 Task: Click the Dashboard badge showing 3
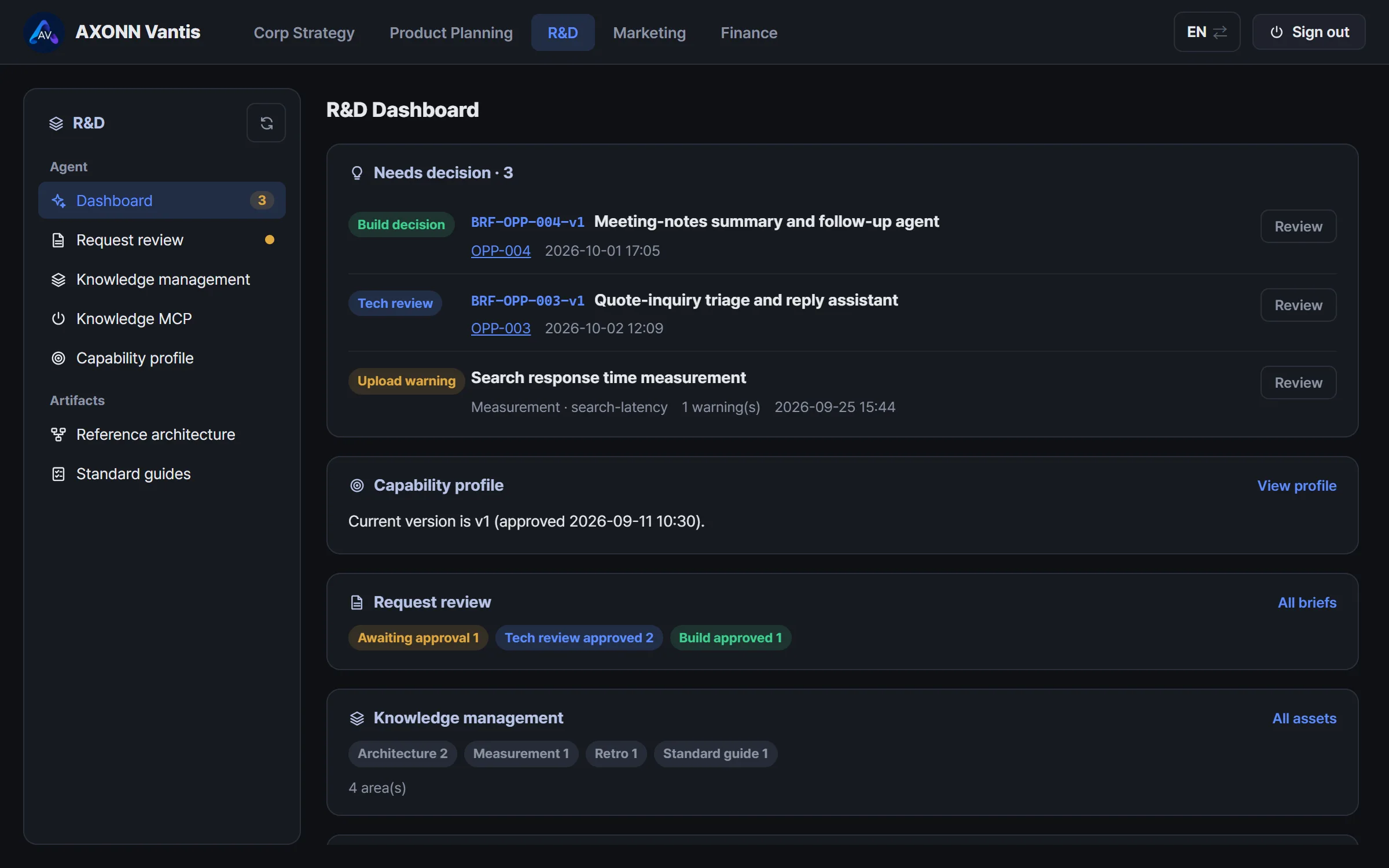tap(262, 200)
